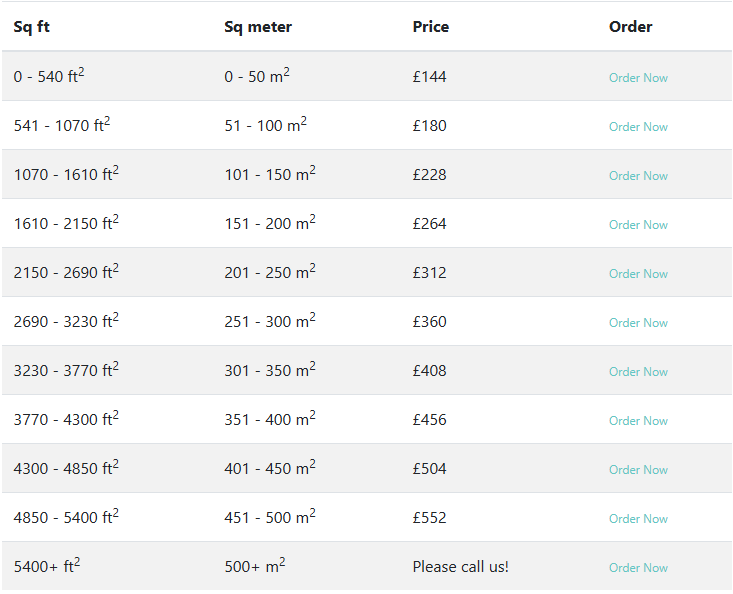Click the 500+ m² cell
Viewport: 733px width, 594px height.
255,565
